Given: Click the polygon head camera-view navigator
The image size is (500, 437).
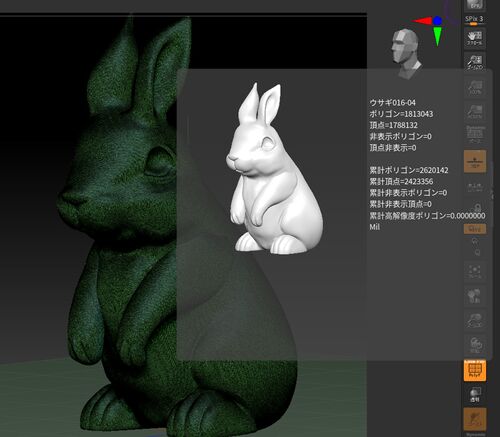Looking at the screenshot, I should [x=406, y=53].
